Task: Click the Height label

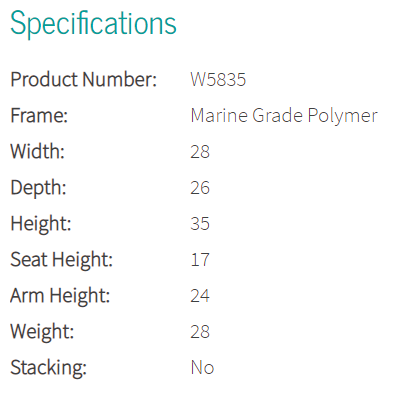Action: pos(41,224)
